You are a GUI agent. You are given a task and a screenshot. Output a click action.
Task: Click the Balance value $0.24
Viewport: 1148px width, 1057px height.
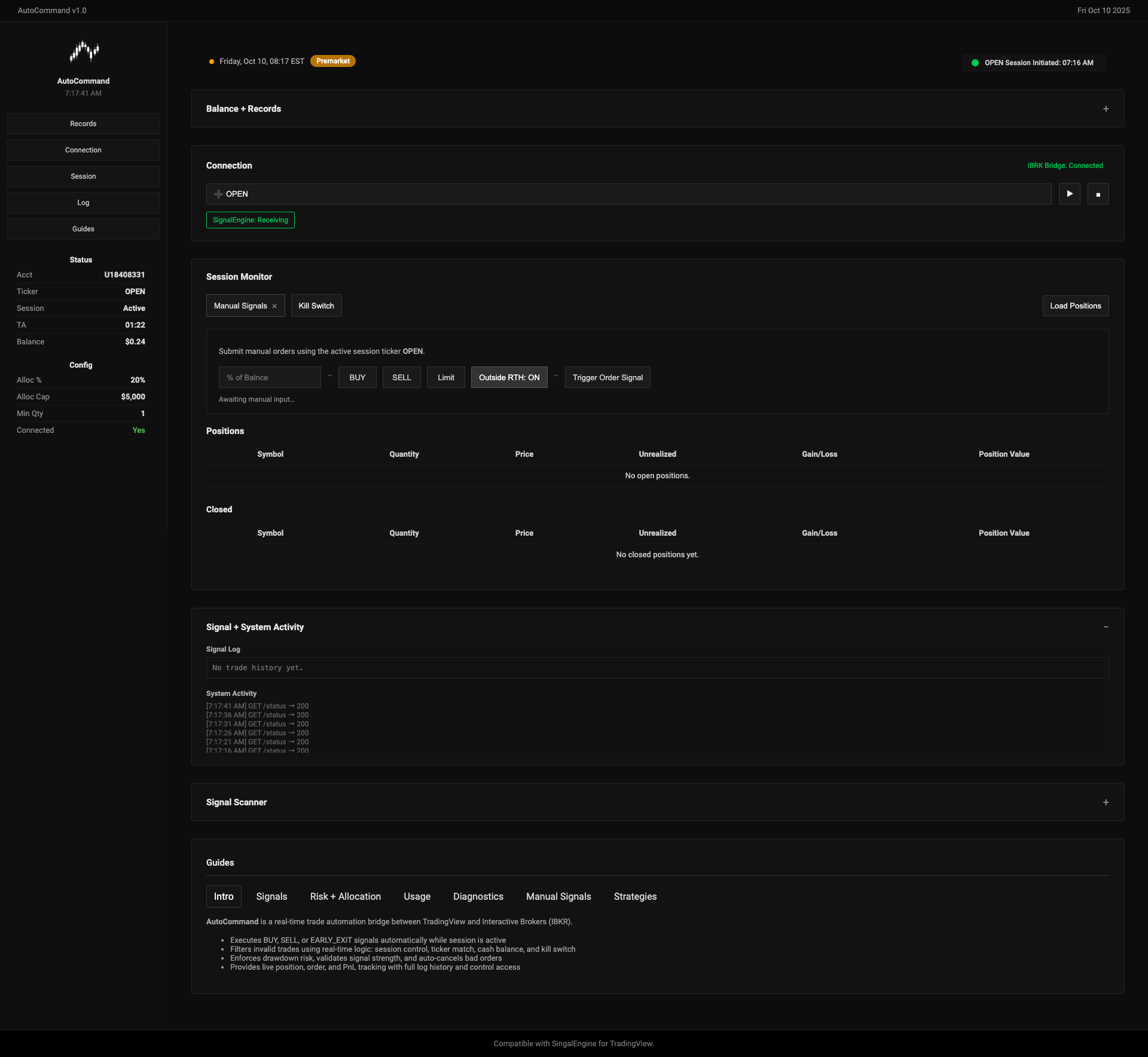(x=135, y=342)
